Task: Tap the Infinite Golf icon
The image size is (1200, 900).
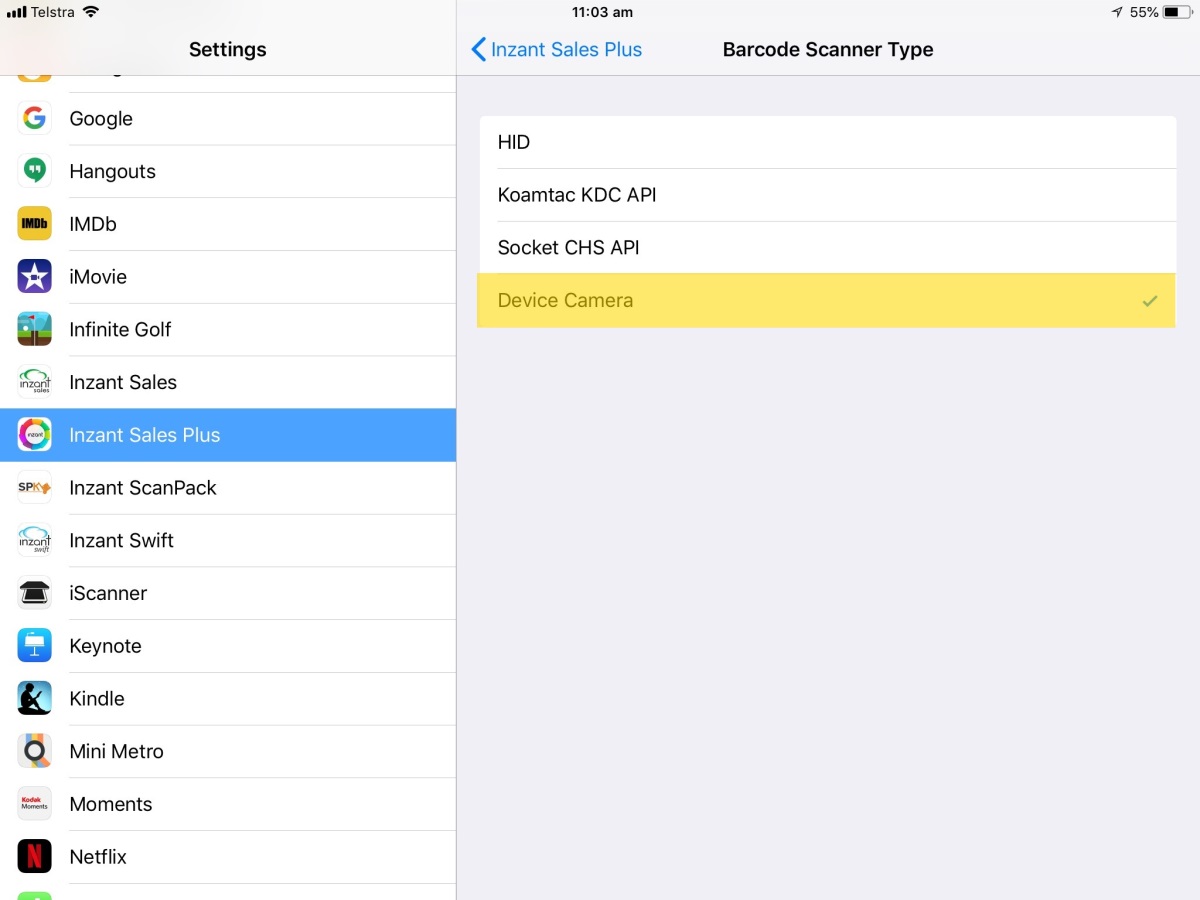Action: 34,329
